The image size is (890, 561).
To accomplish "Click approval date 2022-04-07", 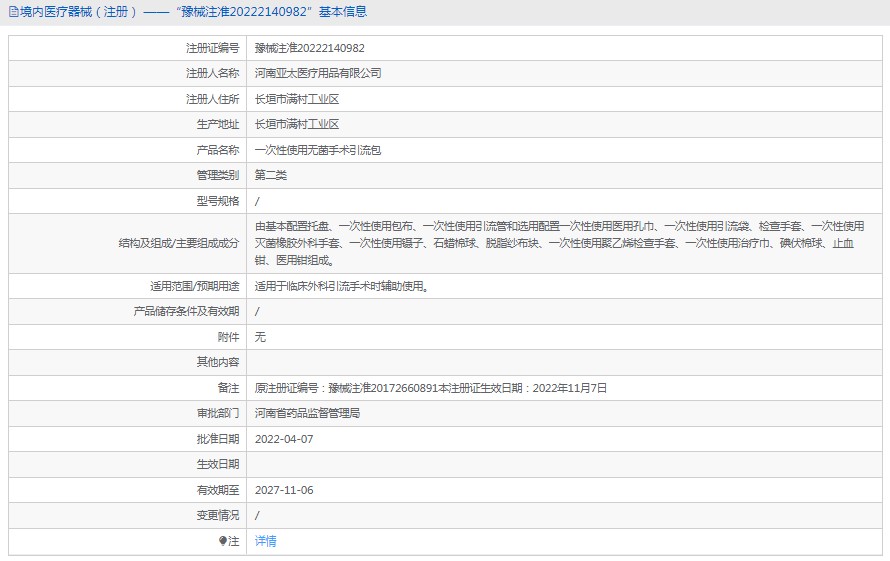I will coord(284,439).
